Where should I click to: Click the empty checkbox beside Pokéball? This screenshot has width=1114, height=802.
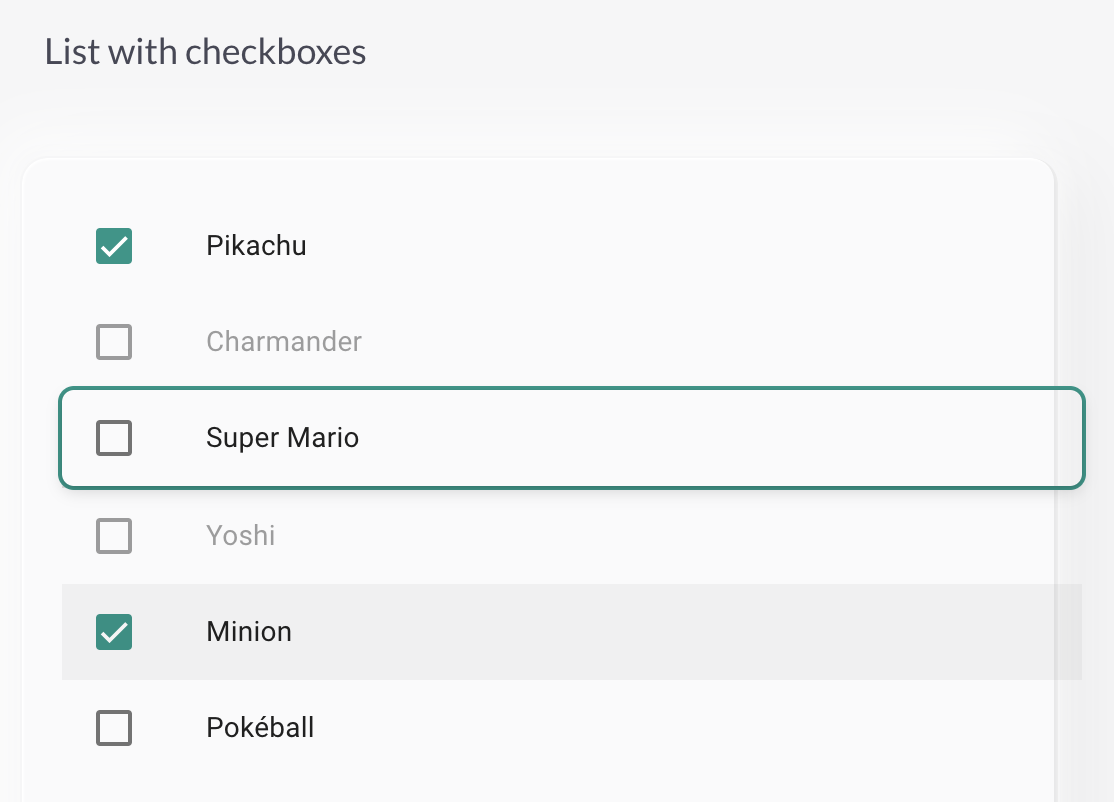[x=113, y=728]
